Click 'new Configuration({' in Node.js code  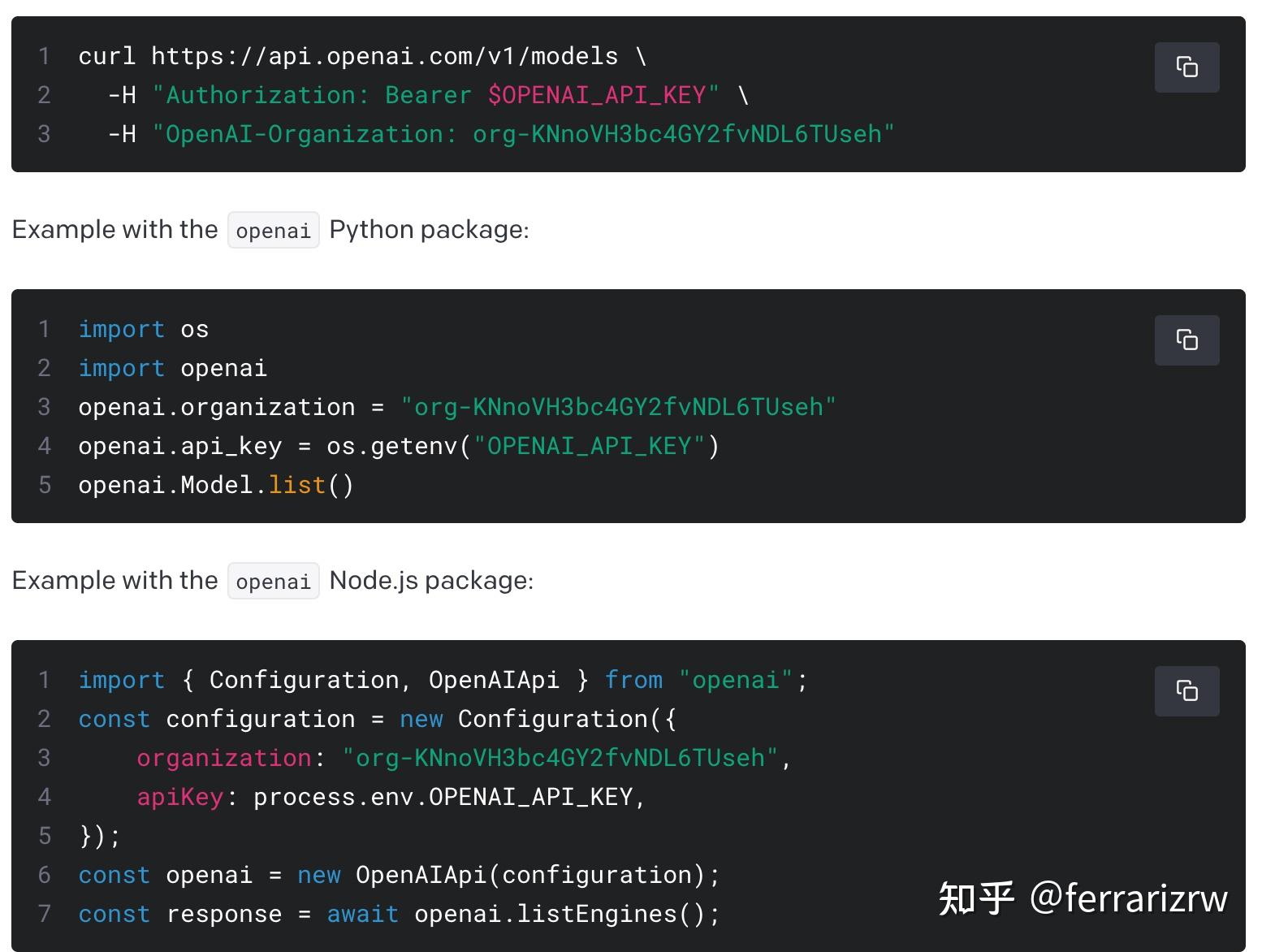coord(538,719)
